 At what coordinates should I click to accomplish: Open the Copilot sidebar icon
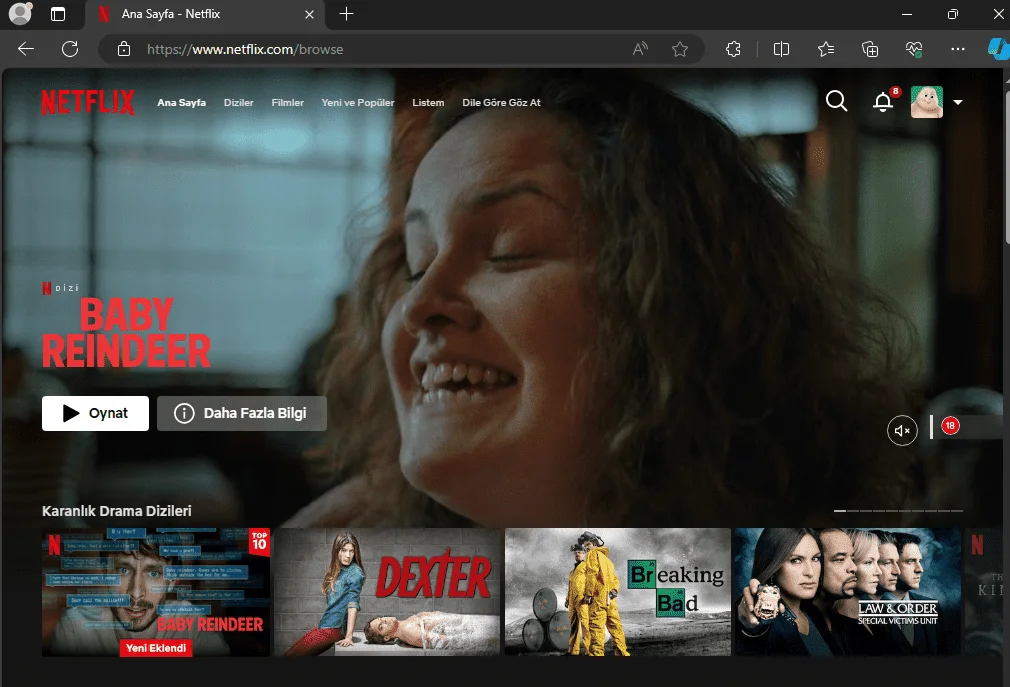pyautogui.click(x=998, y=49)
